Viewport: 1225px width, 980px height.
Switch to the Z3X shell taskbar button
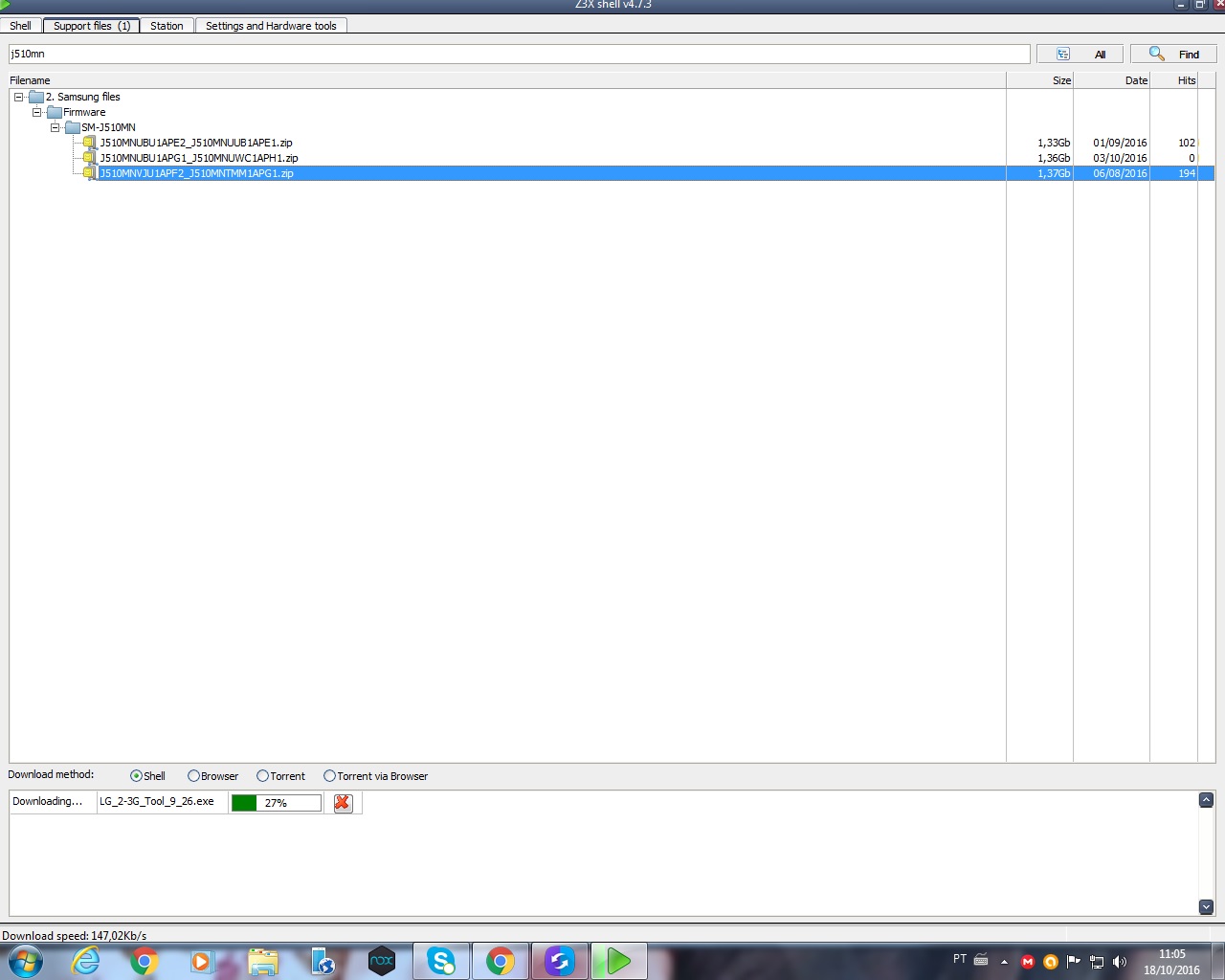point(619,961)
